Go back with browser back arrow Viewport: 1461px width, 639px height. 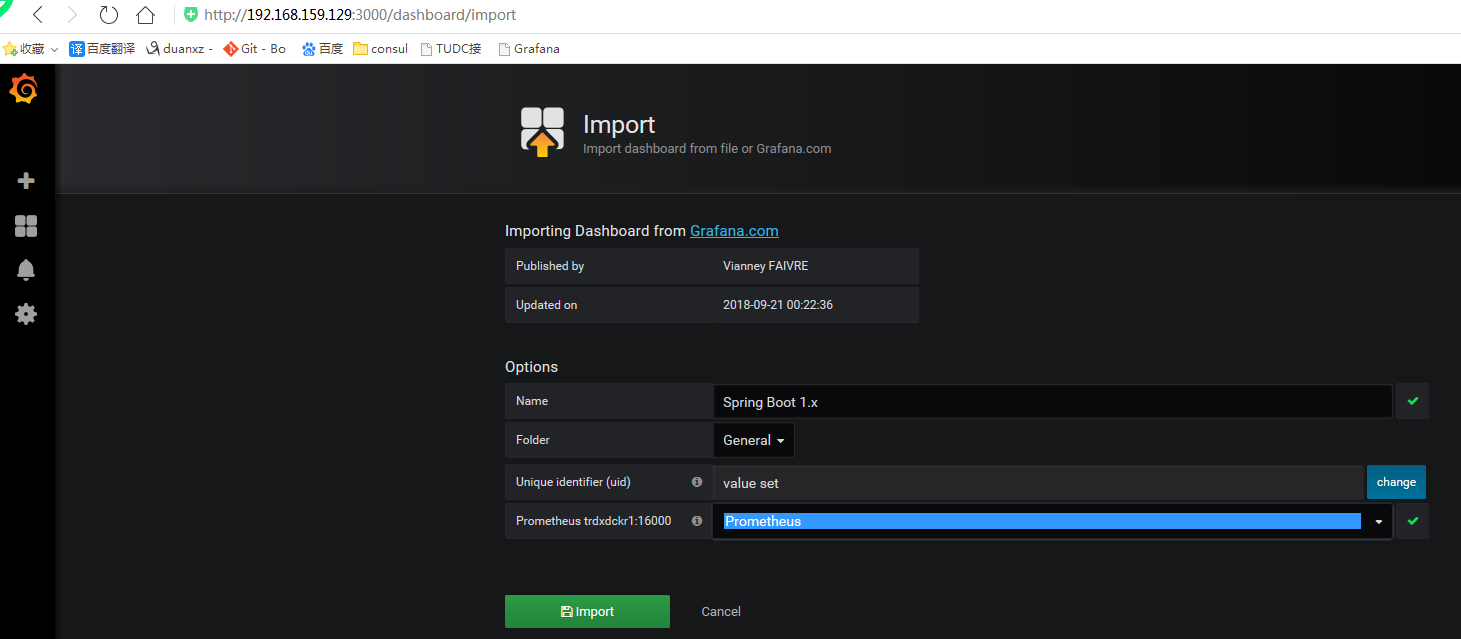tap(38, 15)
